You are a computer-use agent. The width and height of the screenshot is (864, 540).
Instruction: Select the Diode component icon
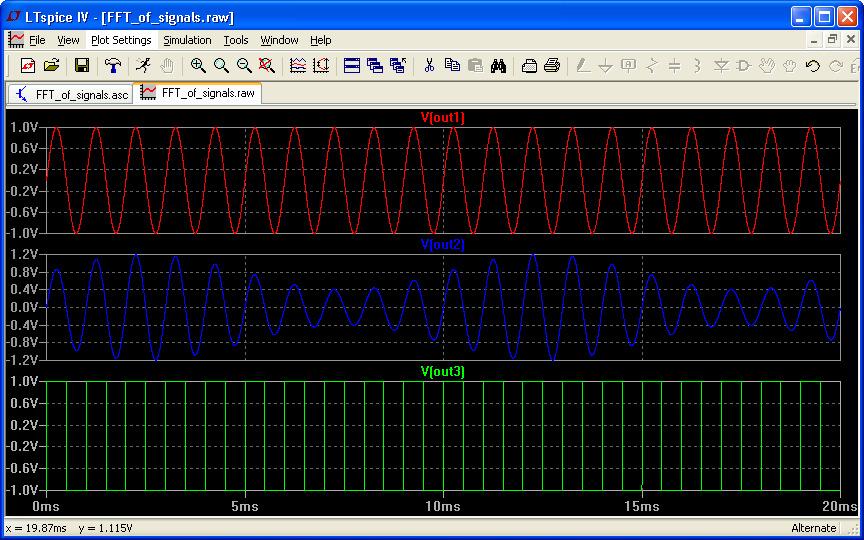[721, 66]
